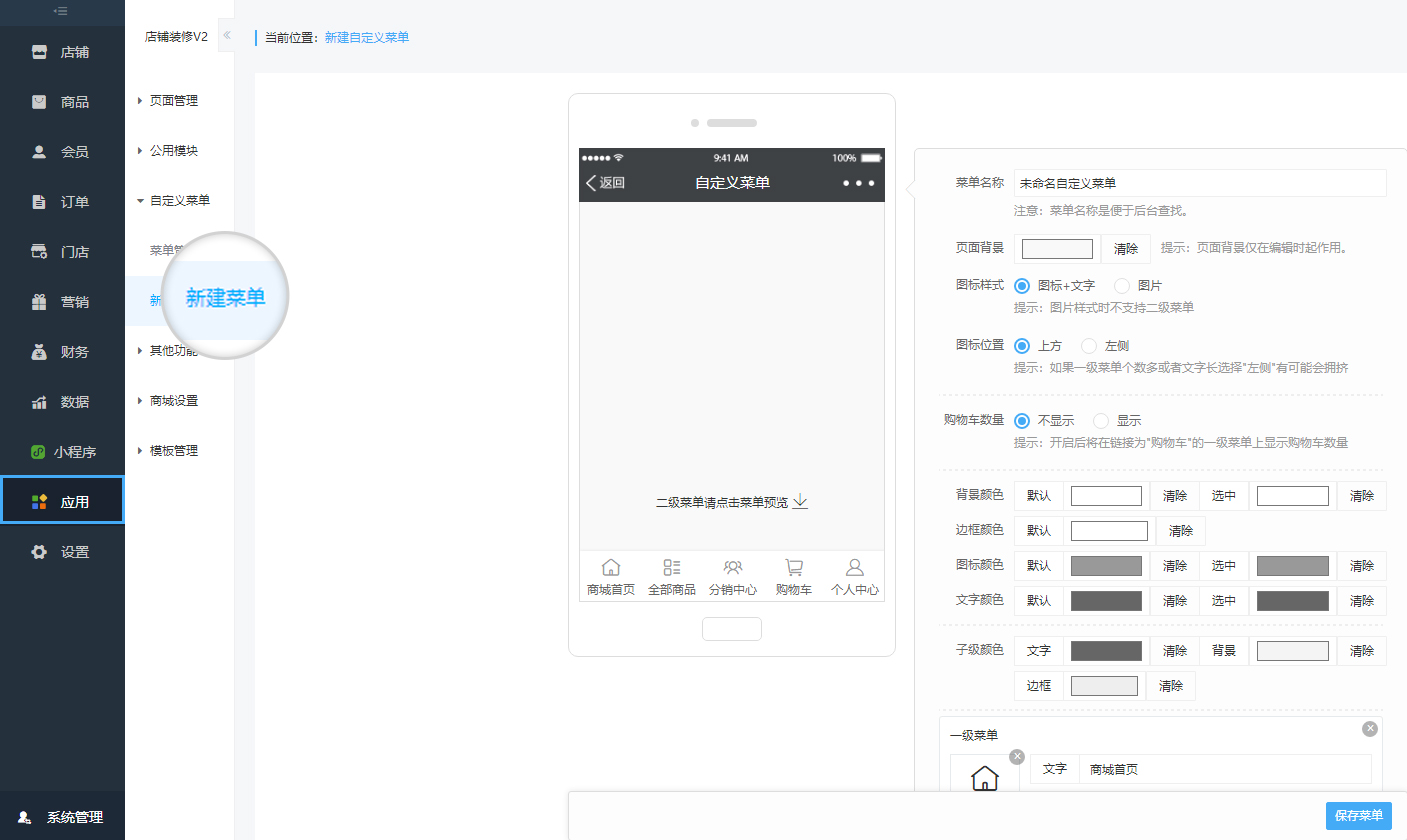This screenshot has height=840, width=1407.
Task: Open the 应用 apps section in sidebar
Action: 62,501
